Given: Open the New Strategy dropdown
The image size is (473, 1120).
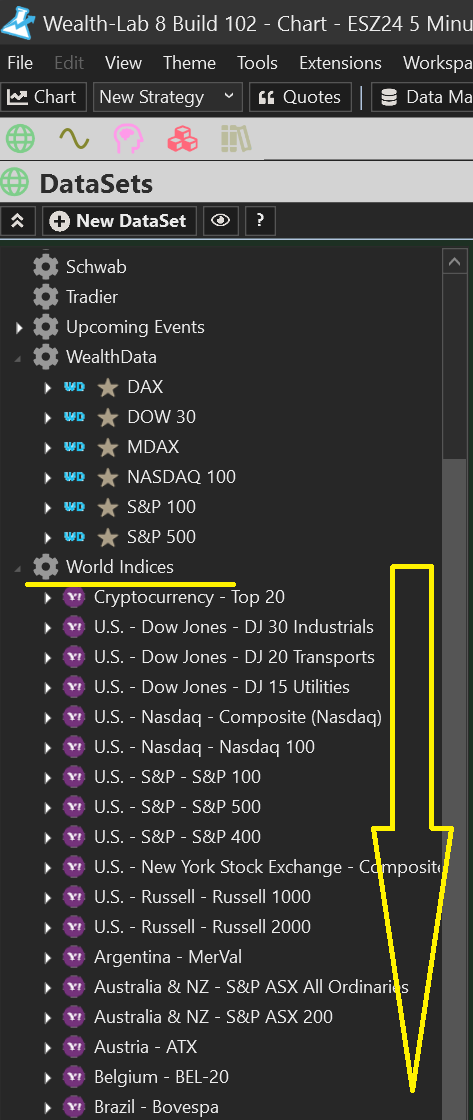Looking at the screenshot, I should tap(168, 97).
